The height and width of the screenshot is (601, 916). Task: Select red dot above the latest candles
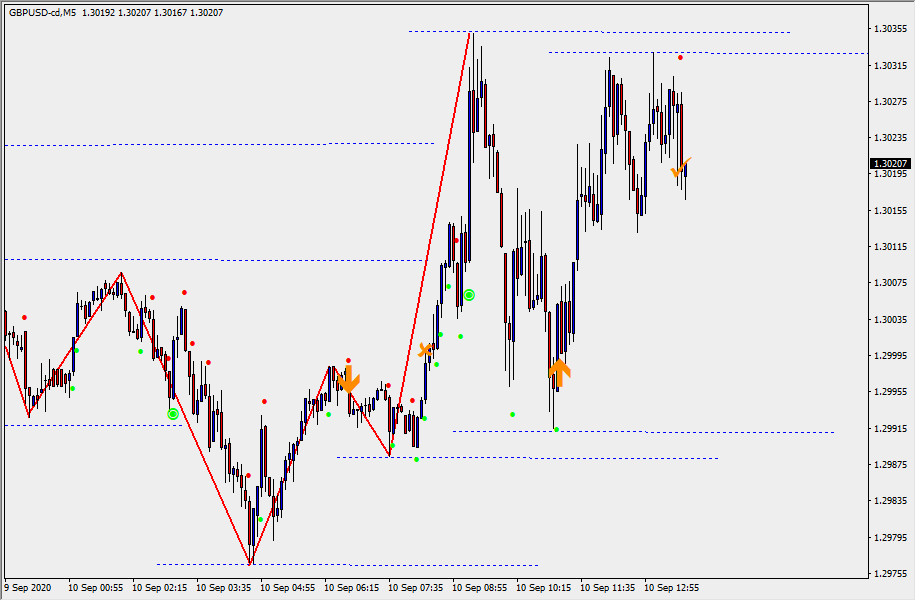680,57
